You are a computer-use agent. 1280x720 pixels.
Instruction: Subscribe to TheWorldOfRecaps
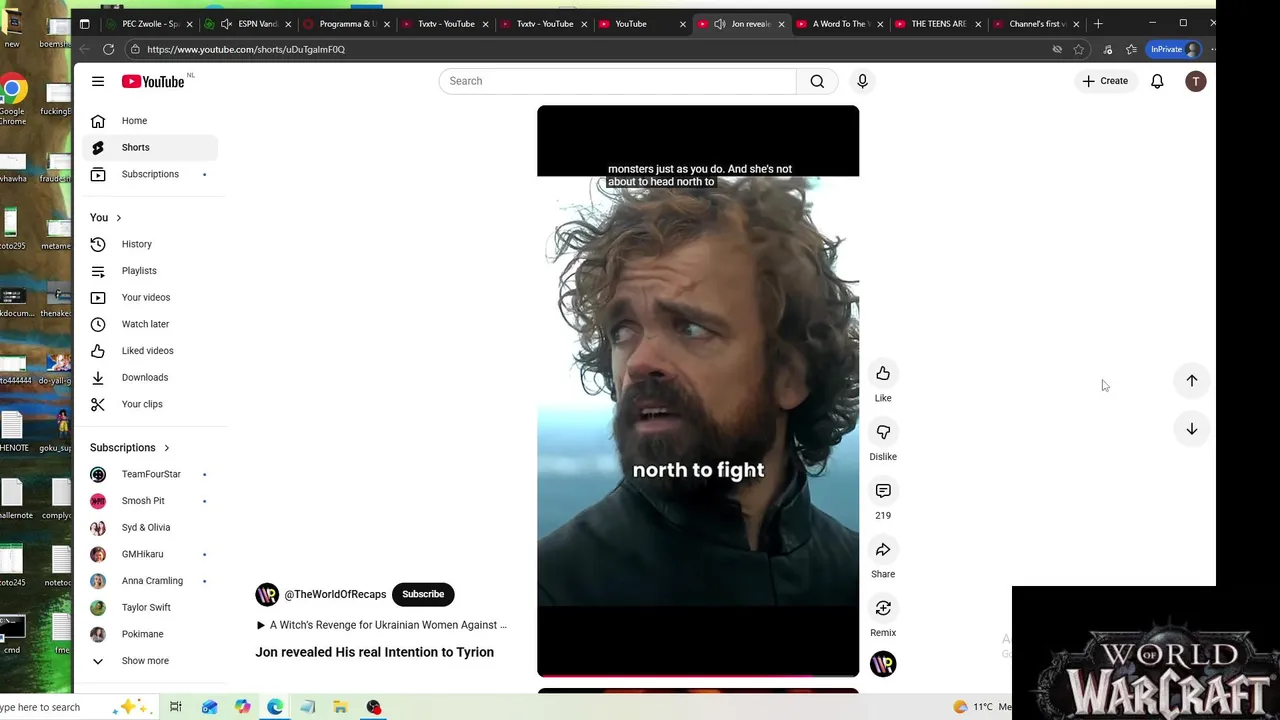[x=423, y=594]
